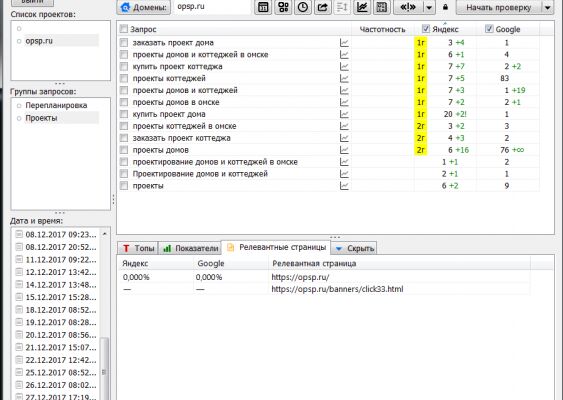Check the 'купить проект коттеджа' row checkbox
The image size is (563, 400).
pos(124,66)
